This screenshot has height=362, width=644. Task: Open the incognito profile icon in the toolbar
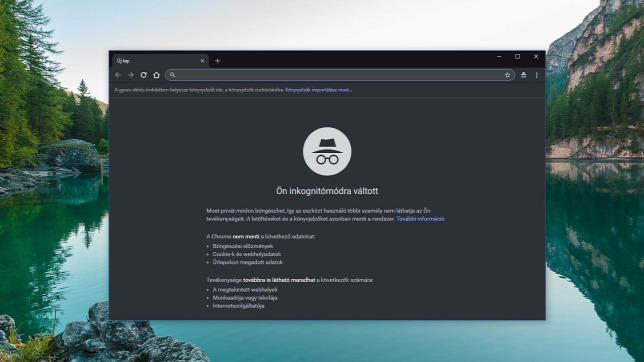pos(523,75)
